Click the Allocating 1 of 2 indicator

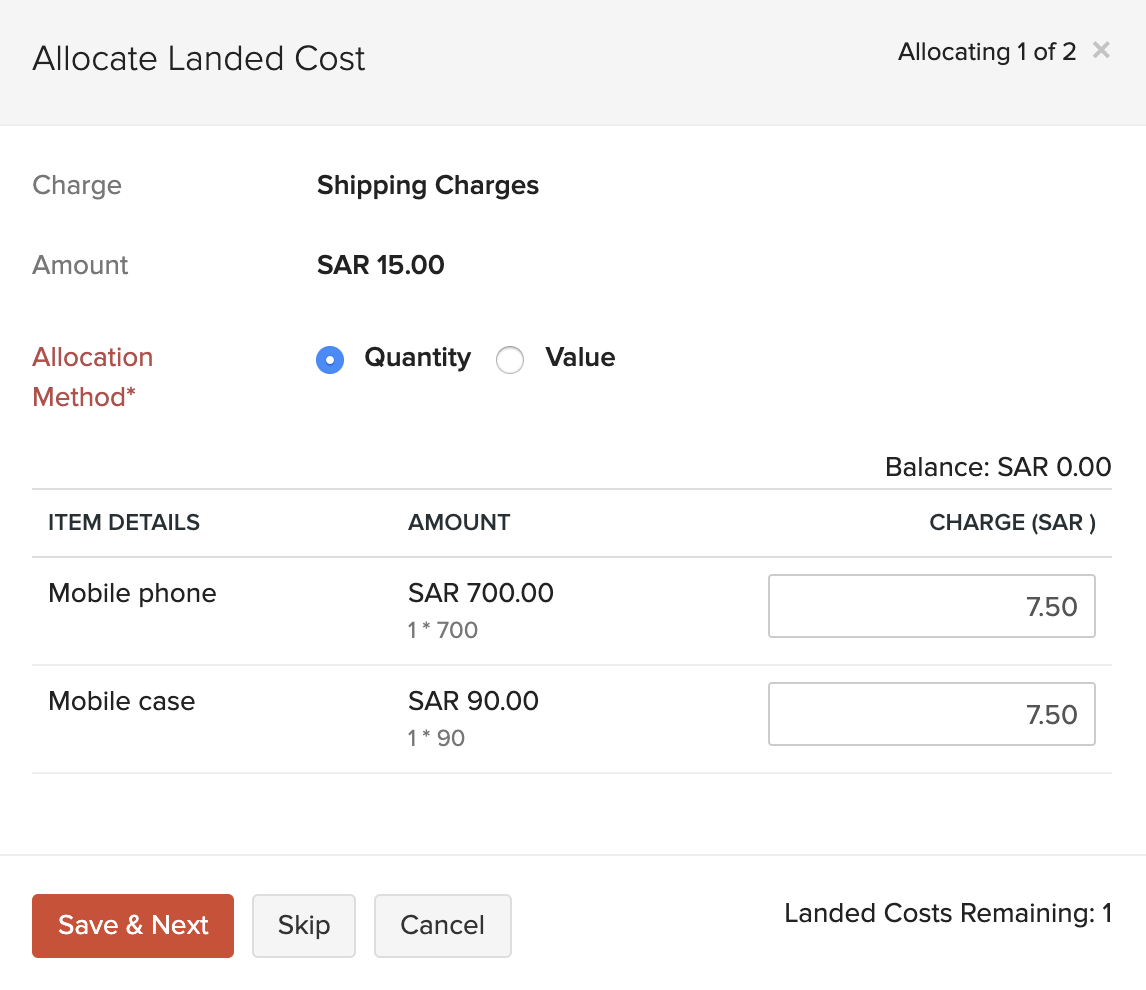click(x=986, y=51)
